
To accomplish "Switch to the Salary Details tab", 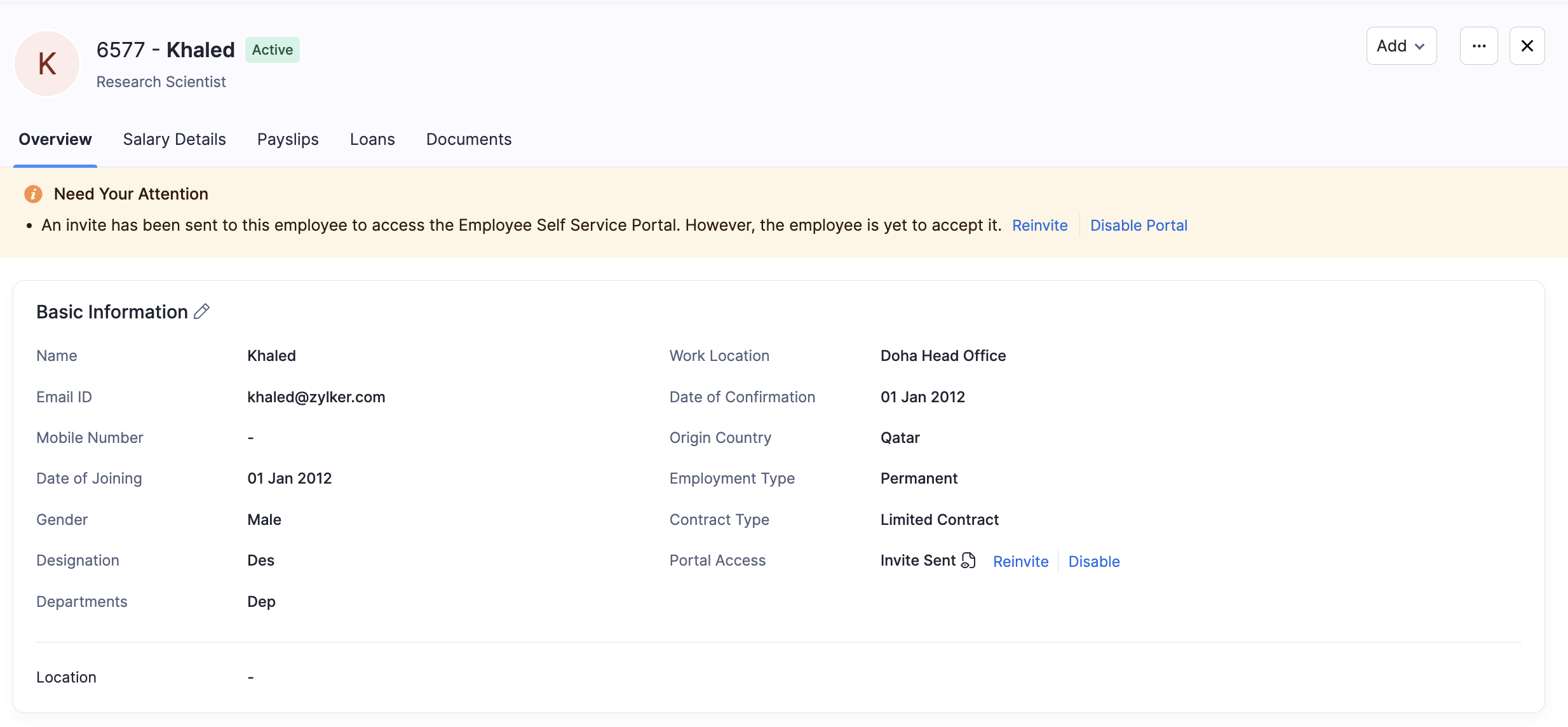I will coord(174,139).
